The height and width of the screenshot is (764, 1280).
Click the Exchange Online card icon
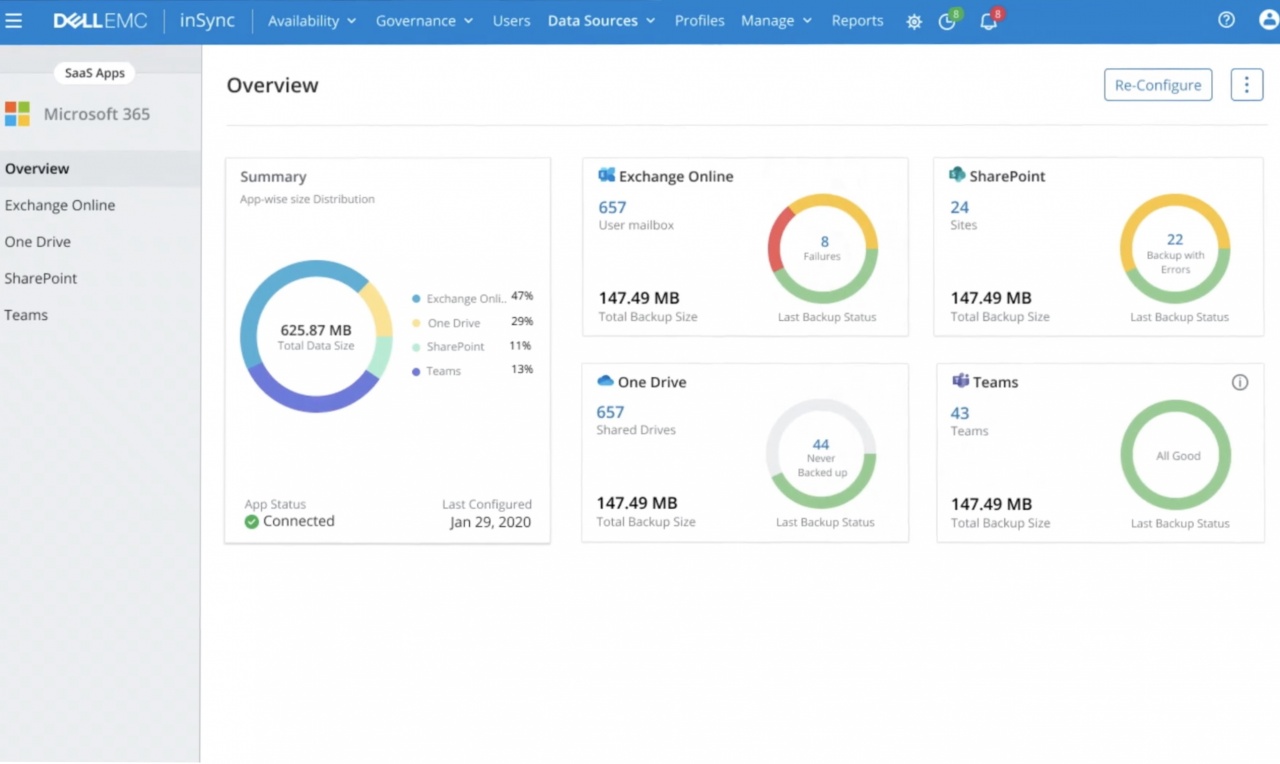pos(606,175)
